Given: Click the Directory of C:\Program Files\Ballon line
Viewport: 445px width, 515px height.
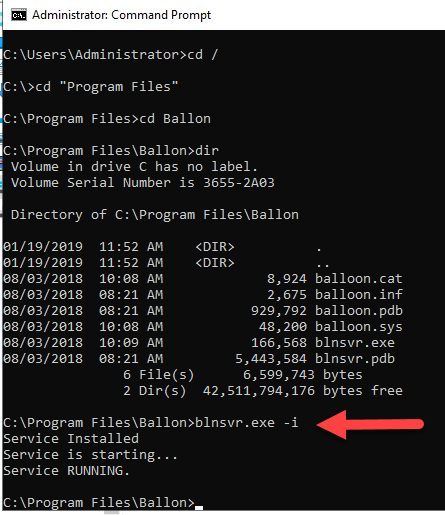Looking at the screenshot, I should click(155, 215).
